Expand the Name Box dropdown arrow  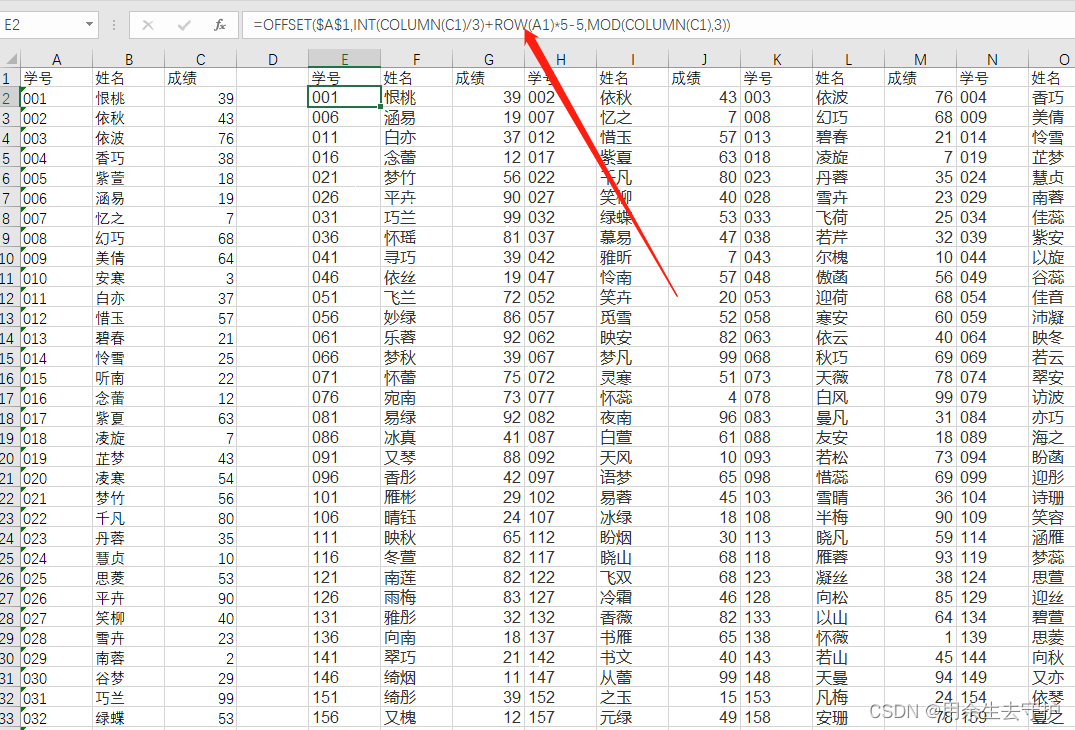click(x=89, y=25)
